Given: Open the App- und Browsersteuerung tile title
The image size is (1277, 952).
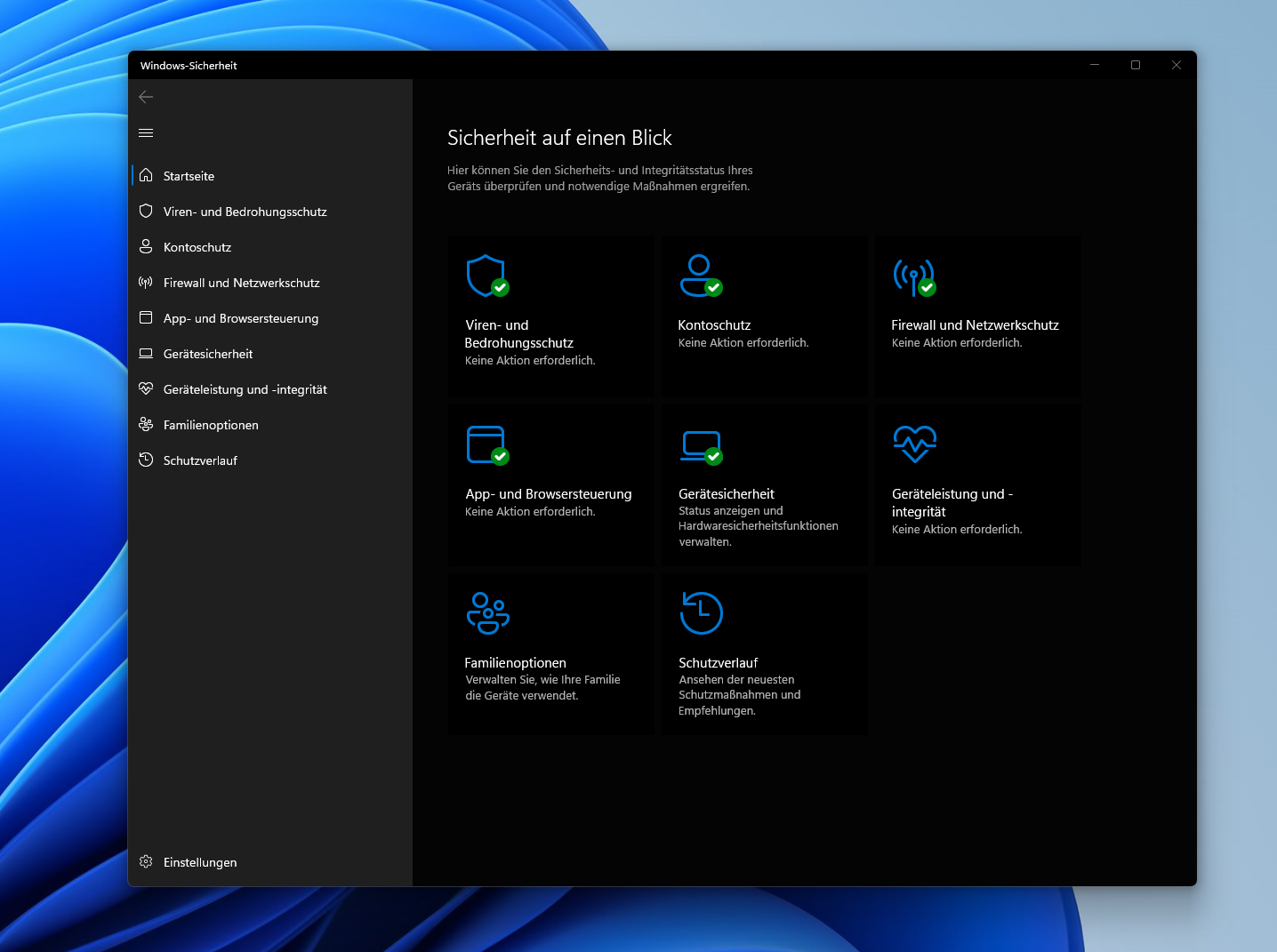Looking at the screenshot, I should coord(549,494).
